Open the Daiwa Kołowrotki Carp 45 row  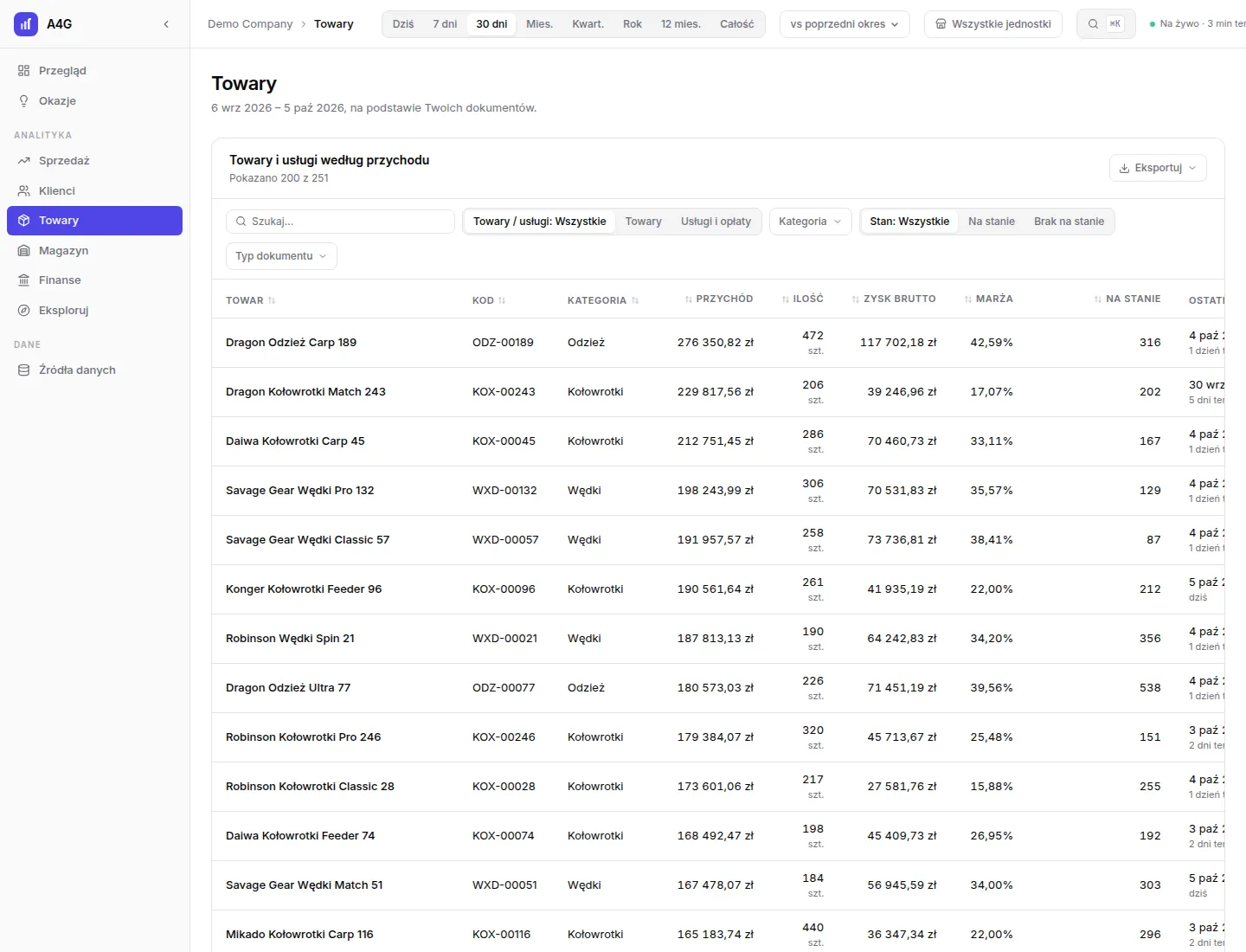(x=718, y=441)
